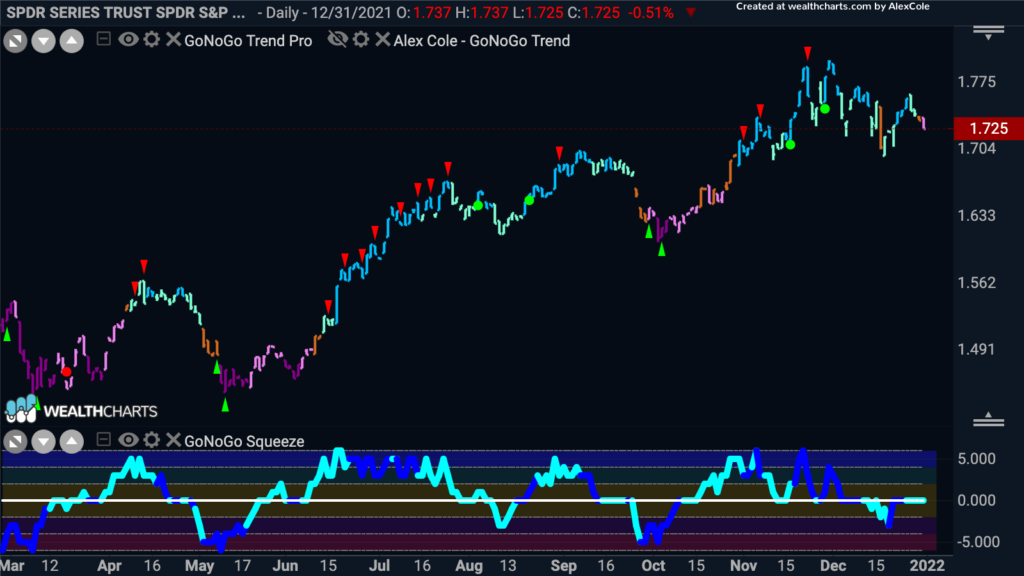Click the 1.704 price axis label
This screenshot has width=1024, height=576.
pos(977,149)
